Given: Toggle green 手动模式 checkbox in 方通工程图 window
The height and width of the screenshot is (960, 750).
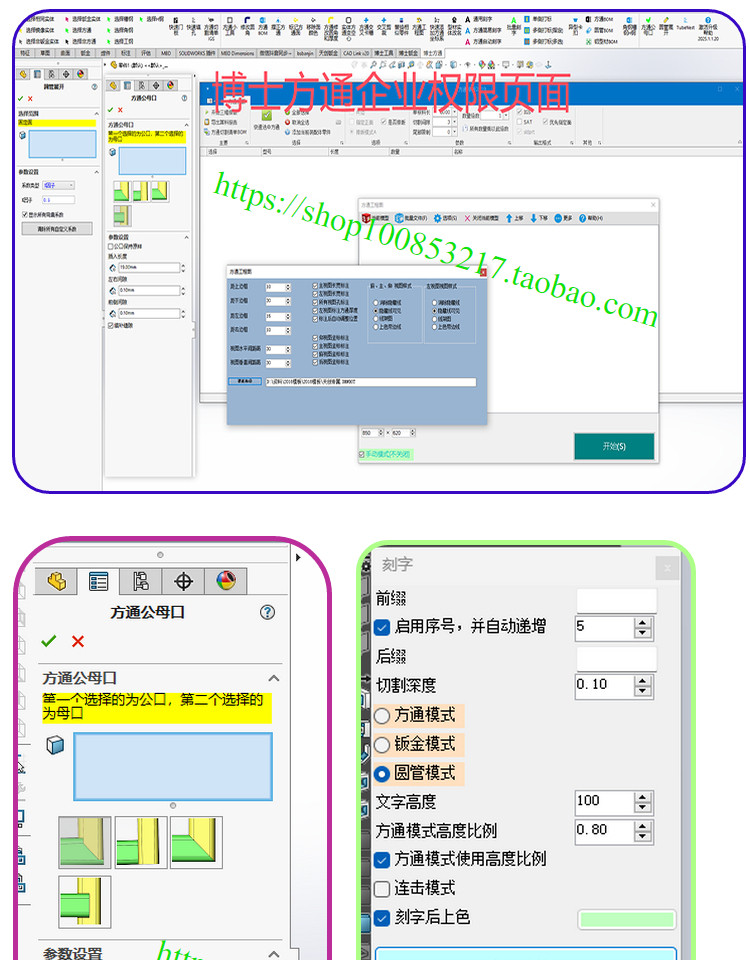Looking at the screenshot, I should [x=362, y=454].
